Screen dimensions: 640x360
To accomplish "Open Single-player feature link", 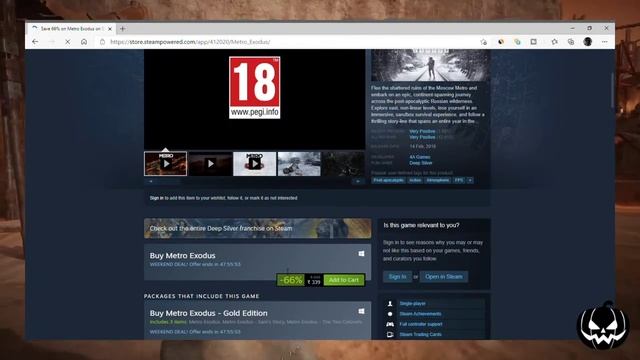I will [x=412, y=304].
